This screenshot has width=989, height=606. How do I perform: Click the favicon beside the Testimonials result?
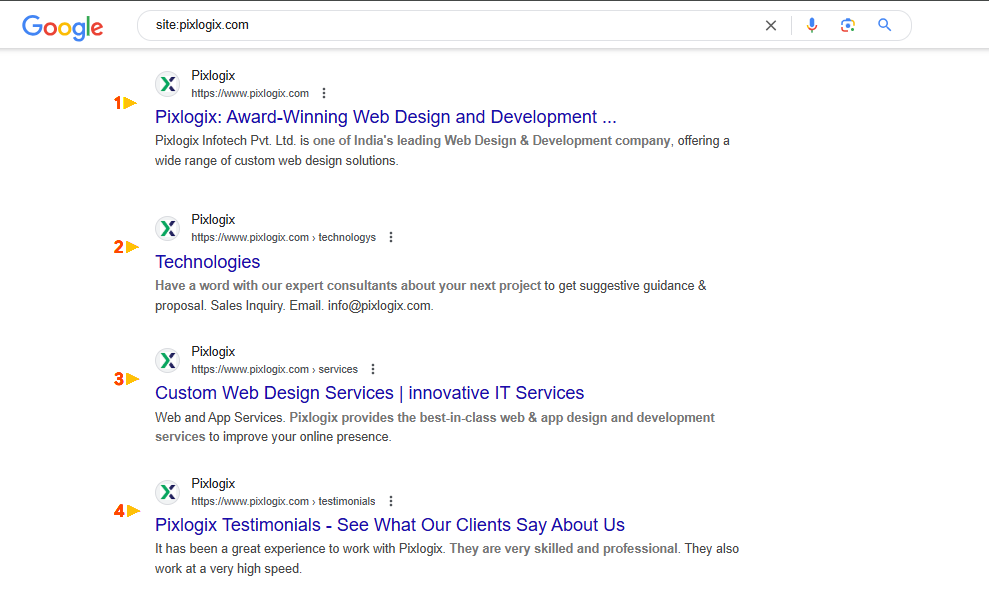click(167, 491)
